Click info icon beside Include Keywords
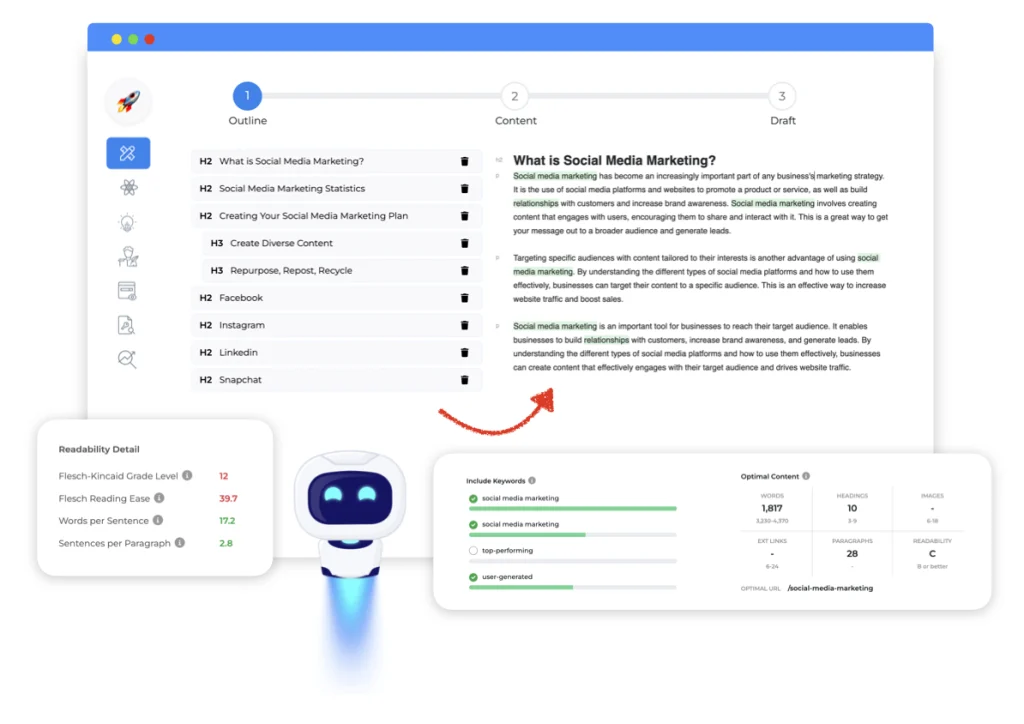The width and height of the screenshot is (1024, 724). (x=532, y=481)
